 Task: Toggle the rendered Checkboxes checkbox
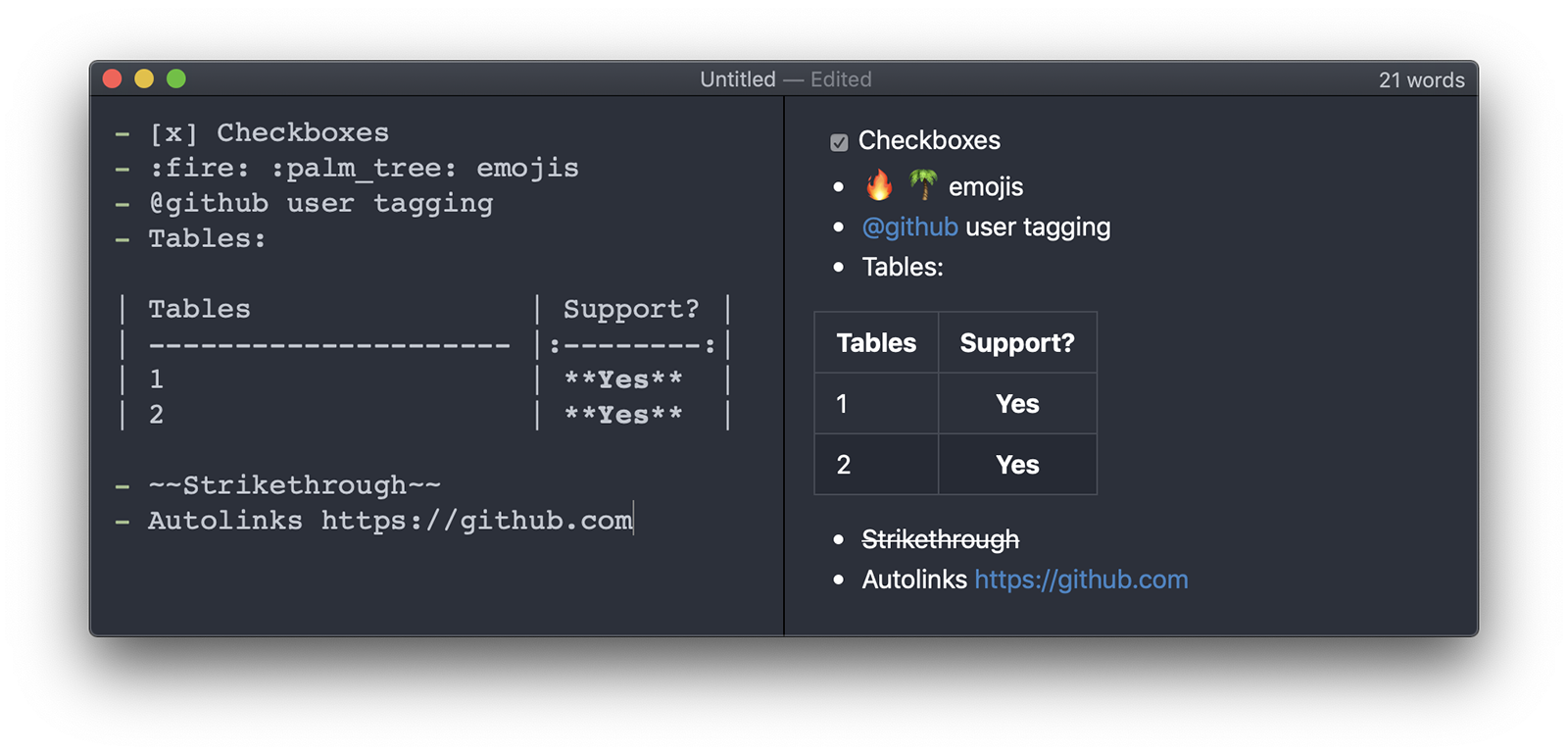tap(839, 142)
